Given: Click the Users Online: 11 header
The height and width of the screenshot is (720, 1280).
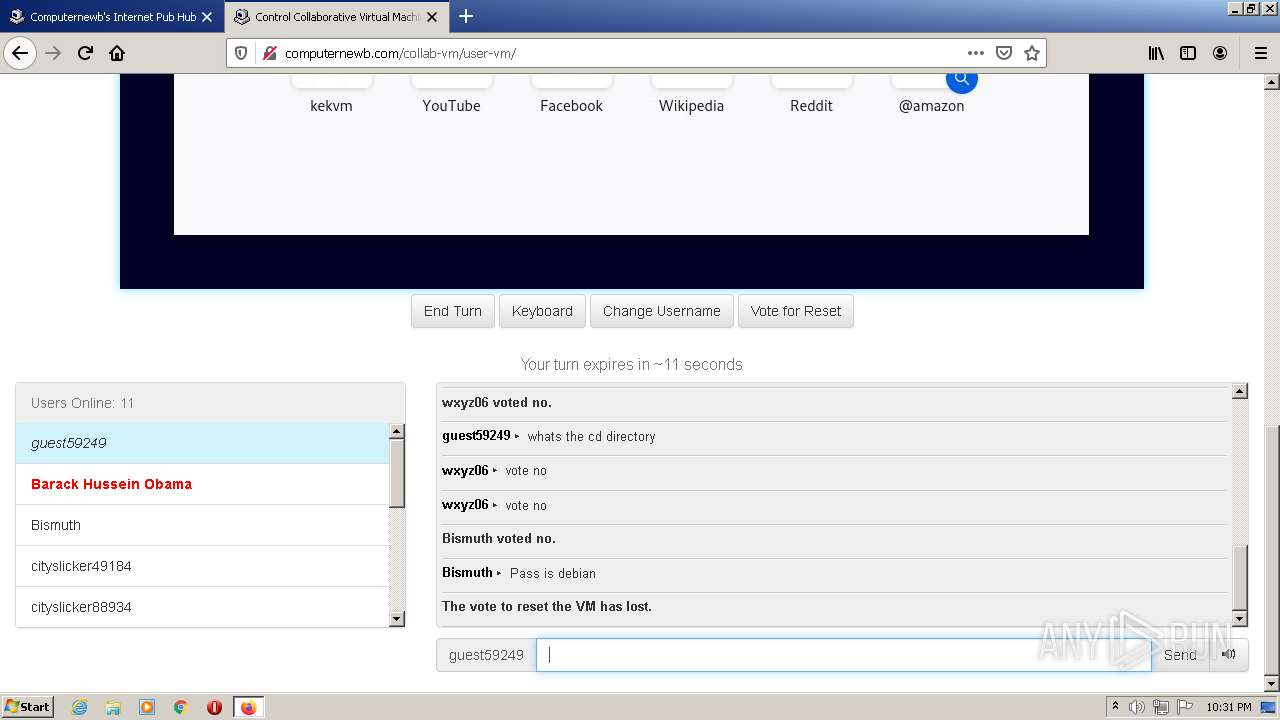Looking at the screenshot, I should (x=210, y=403).
